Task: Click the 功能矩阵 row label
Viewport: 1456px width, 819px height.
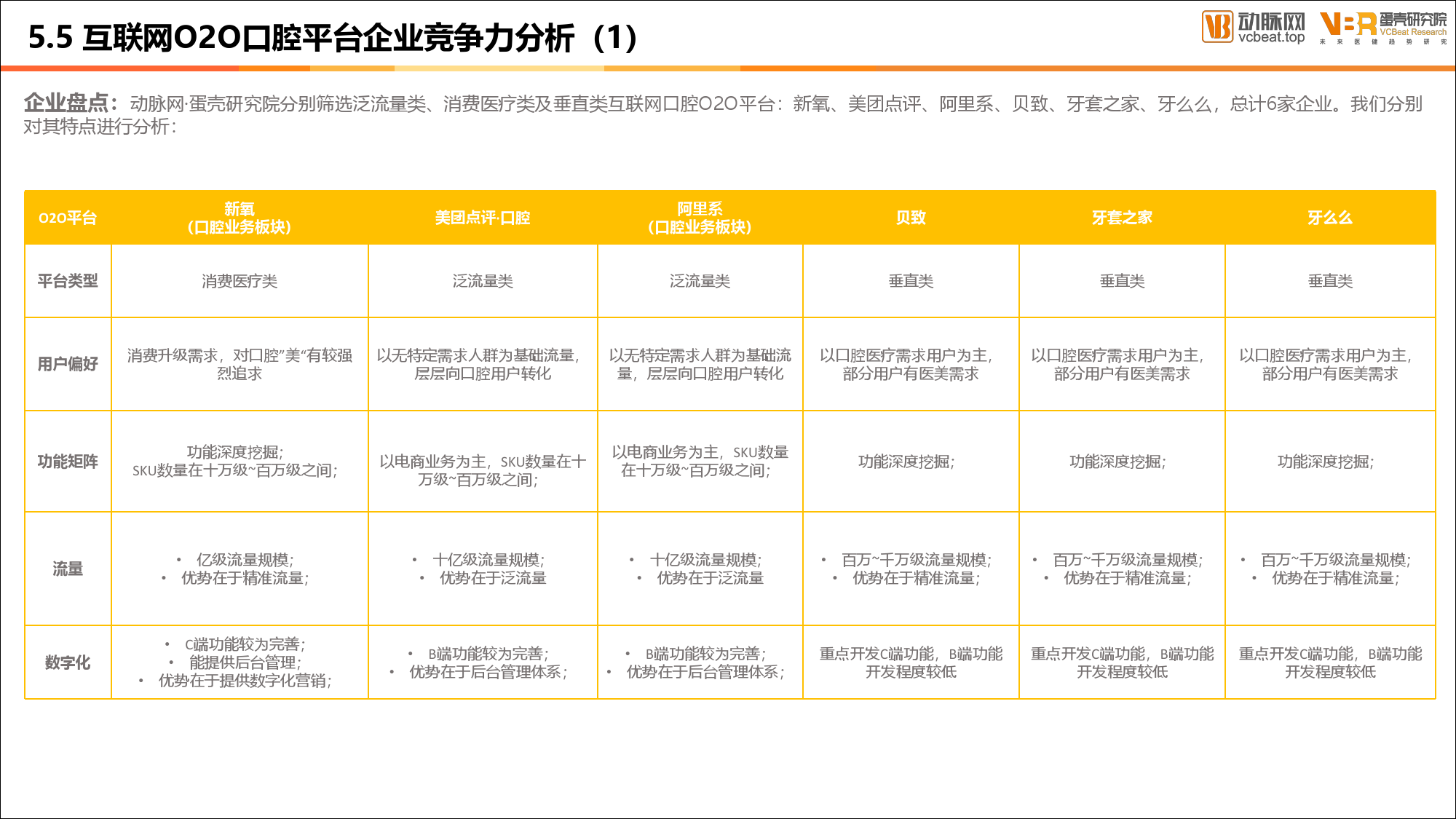Action: tap(68, 462)
